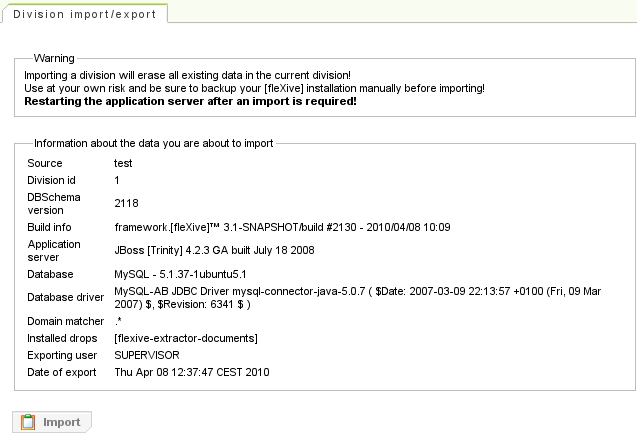The width and height of the screenshot is (637, 436).
Task: Select the Division import/export tab
Action: (84, 13)
